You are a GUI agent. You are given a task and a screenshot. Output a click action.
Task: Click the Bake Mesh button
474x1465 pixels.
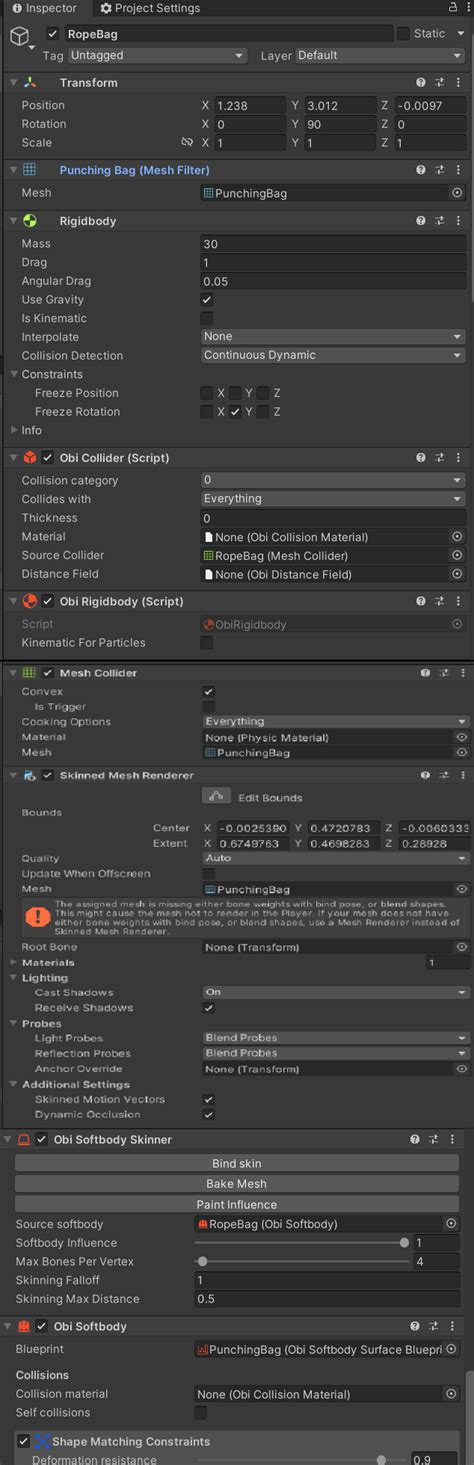(x=237, y=1184)
